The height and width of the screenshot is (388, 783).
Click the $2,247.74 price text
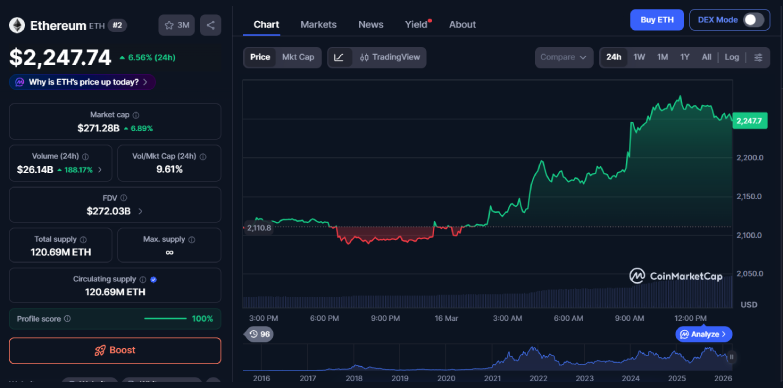(60, 58)
